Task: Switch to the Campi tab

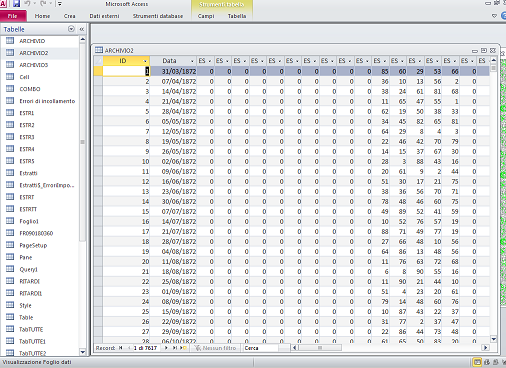Action: click(x=206, y=16)
